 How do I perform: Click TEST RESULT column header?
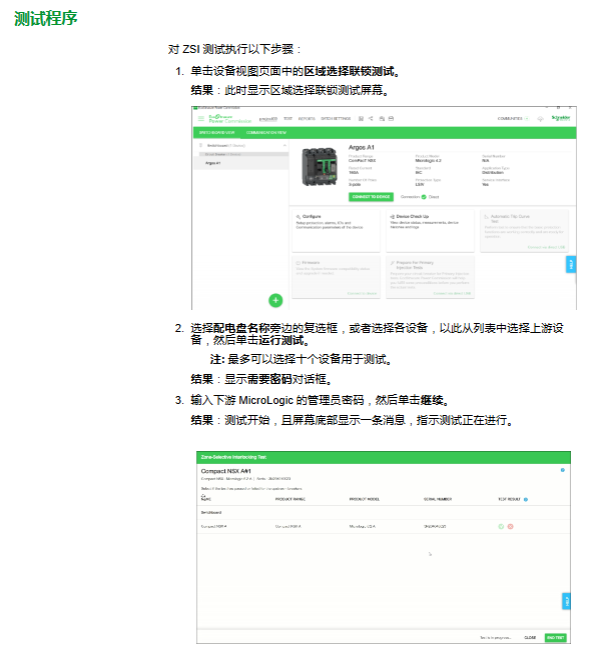click(x=509, y=500)
